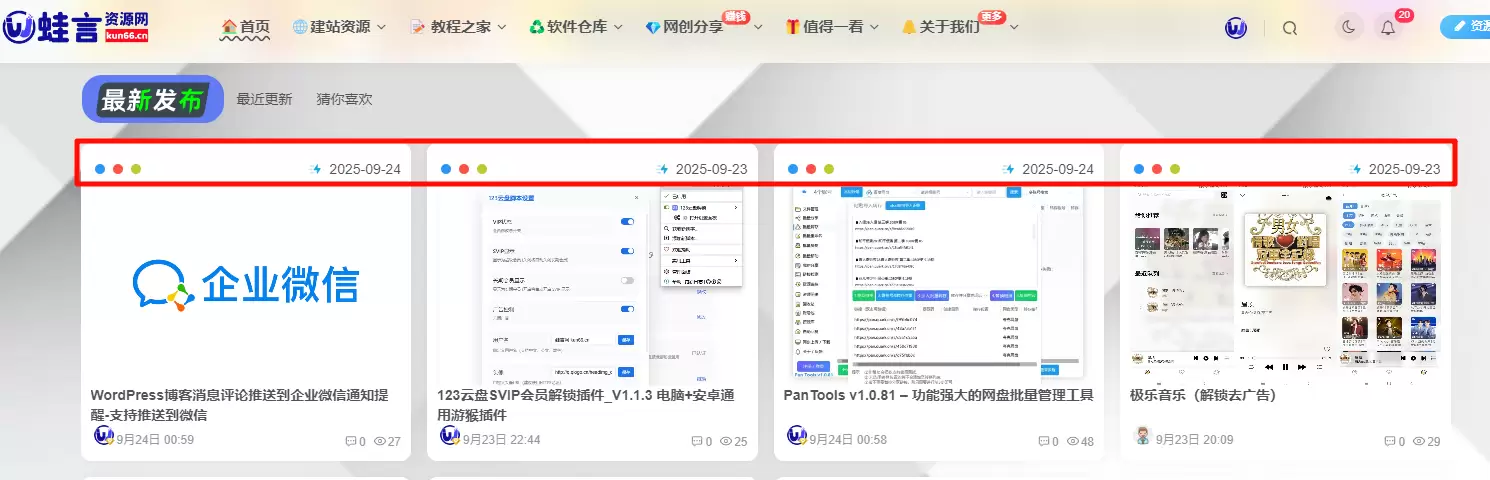The height and width of the screenshot is (480, 1490).
Task: Click the blue 资源 button with pencil icon
Action: [1465, 27]
